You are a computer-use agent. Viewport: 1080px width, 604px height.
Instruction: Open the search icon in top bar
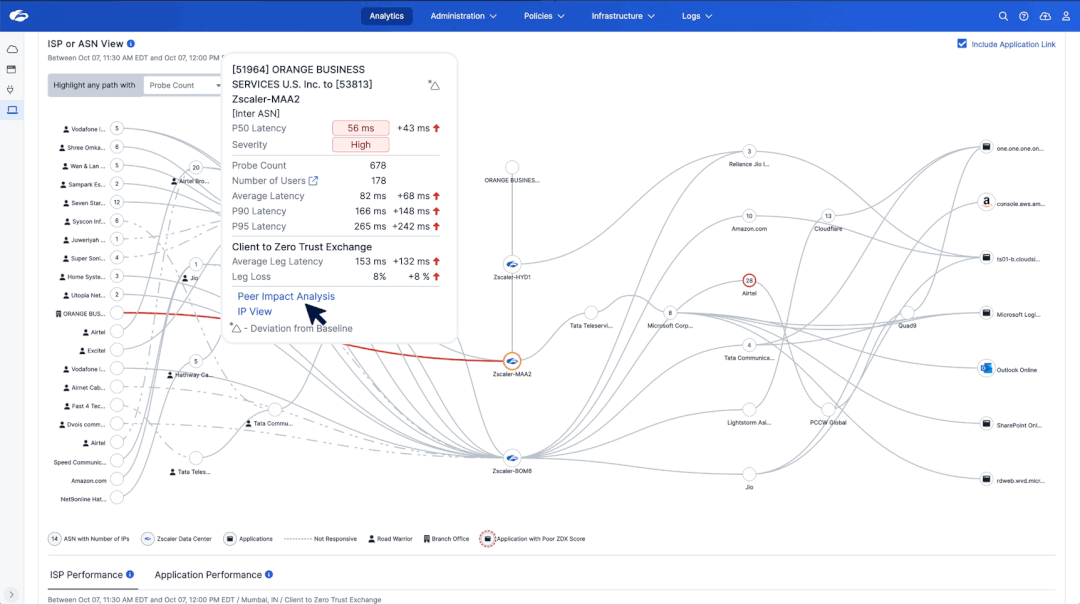pyautogui.click(x=1003, y=16)
